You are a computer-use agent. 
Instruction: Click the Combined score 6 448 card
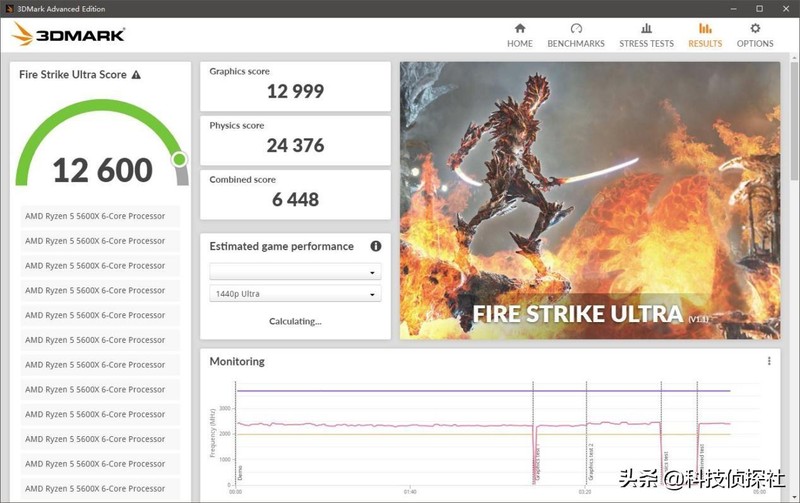295,194
